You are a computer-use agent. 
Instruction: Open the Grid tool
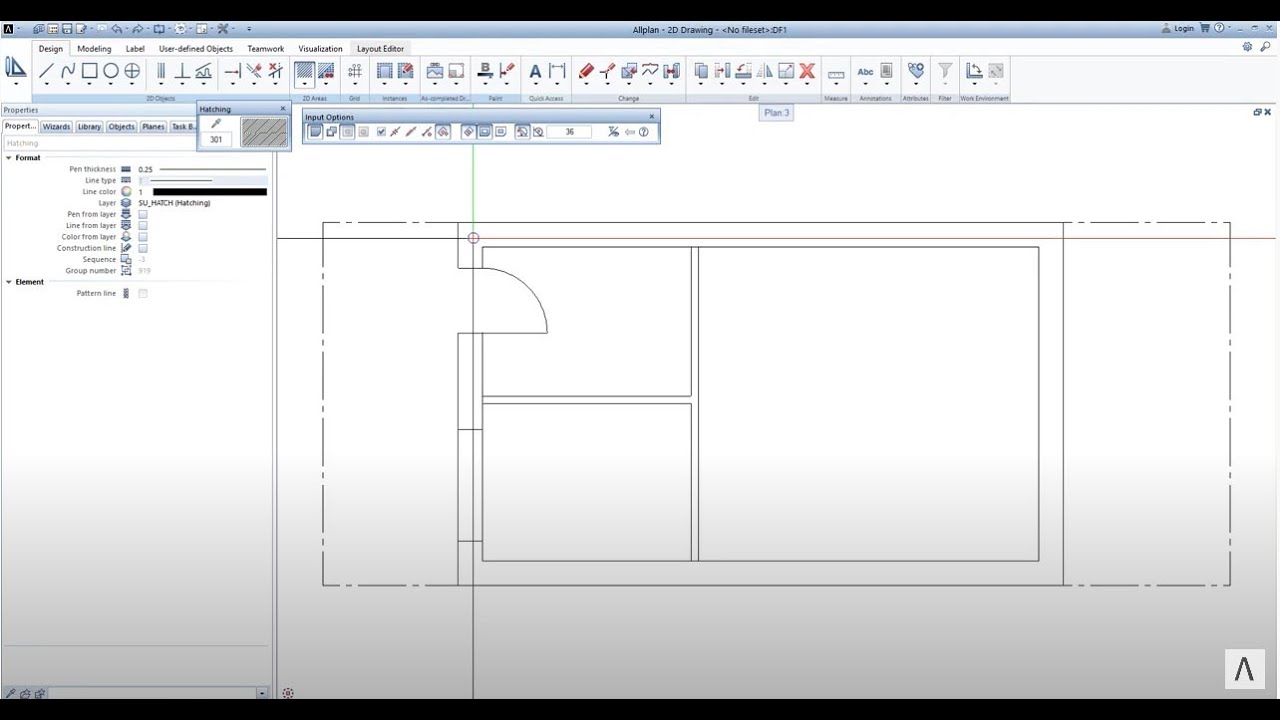click(x=355, y=71)
